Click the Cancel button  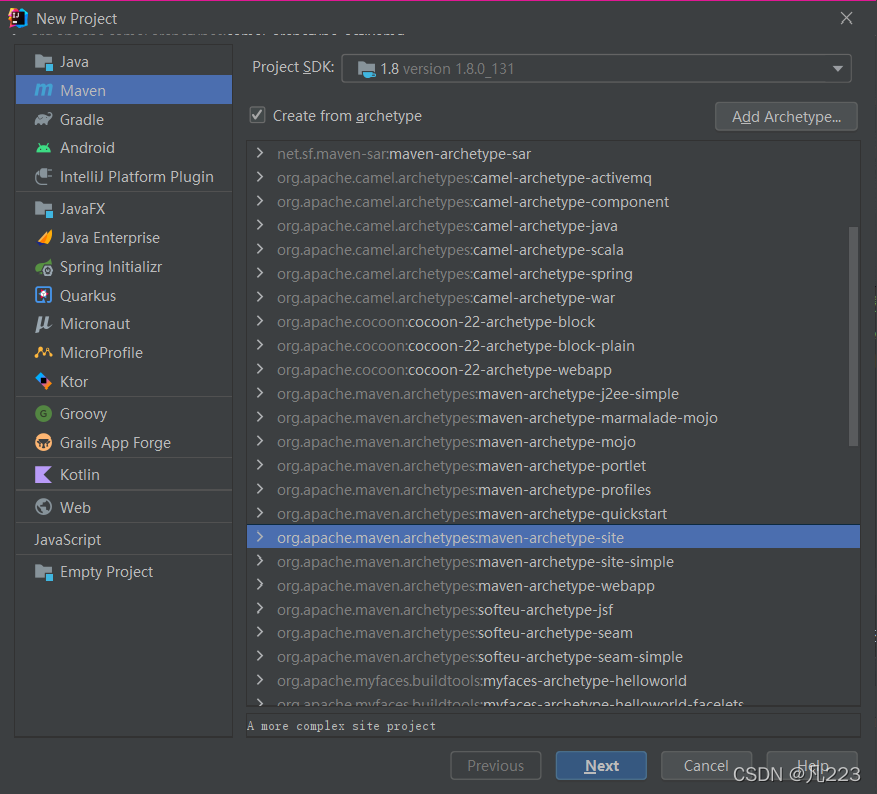coord(706,765)
